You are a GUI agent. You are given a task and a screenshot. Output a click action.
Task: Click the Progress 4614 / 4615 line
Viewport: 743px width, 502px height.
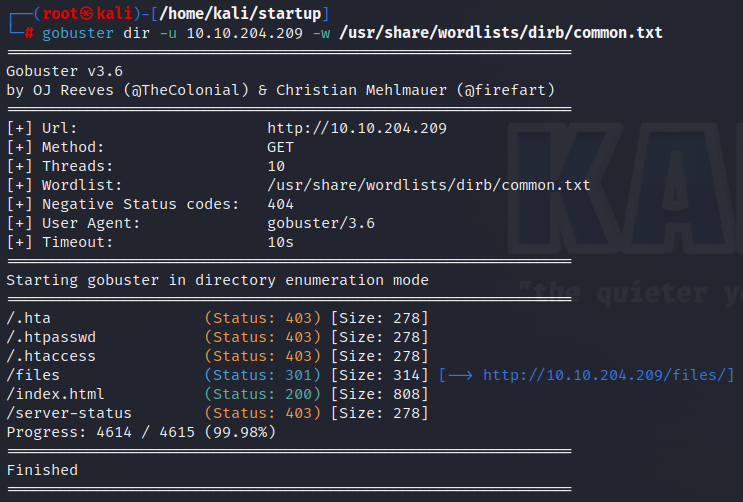(140, 432)
